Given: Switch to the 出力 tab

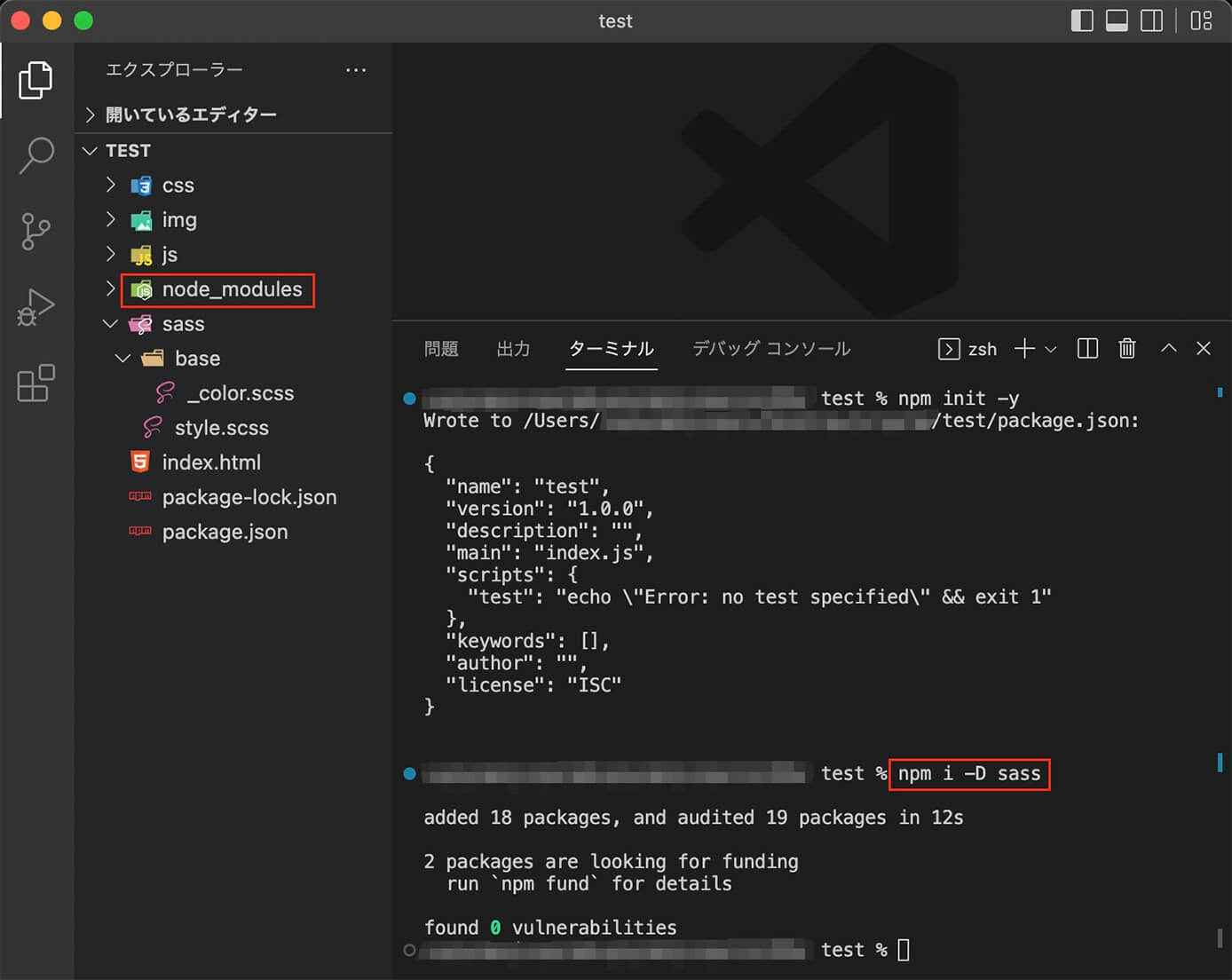Looking at the screenshot, I should click(x=513, y=349).
